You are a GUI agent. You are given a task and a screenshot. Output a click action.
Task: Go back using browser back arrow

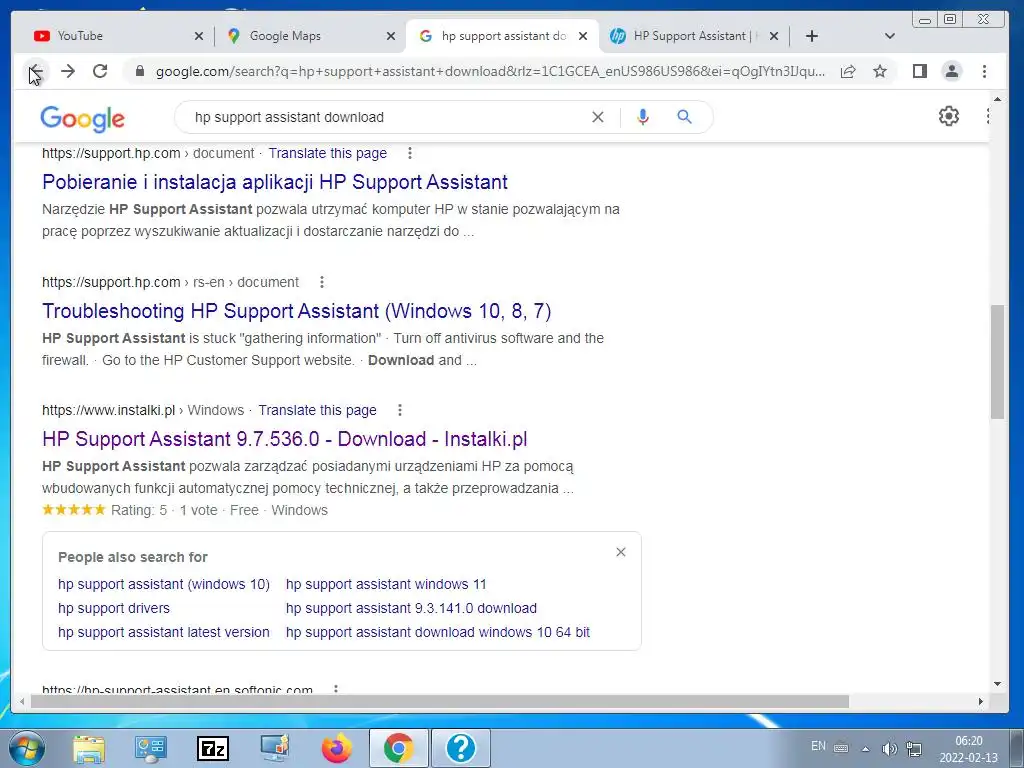[36, 71]
